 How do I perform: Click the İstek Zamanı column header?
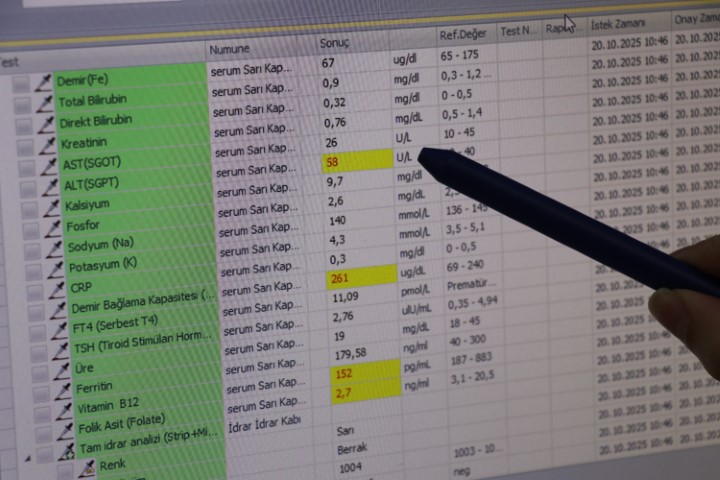point(617,24)
